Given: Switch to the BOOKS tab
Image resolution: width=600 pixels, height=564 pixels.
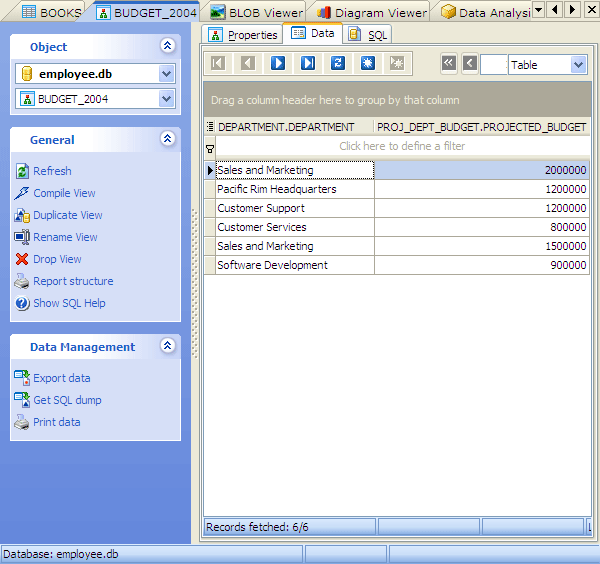Looking at the screenshot, I should point(51,13).
